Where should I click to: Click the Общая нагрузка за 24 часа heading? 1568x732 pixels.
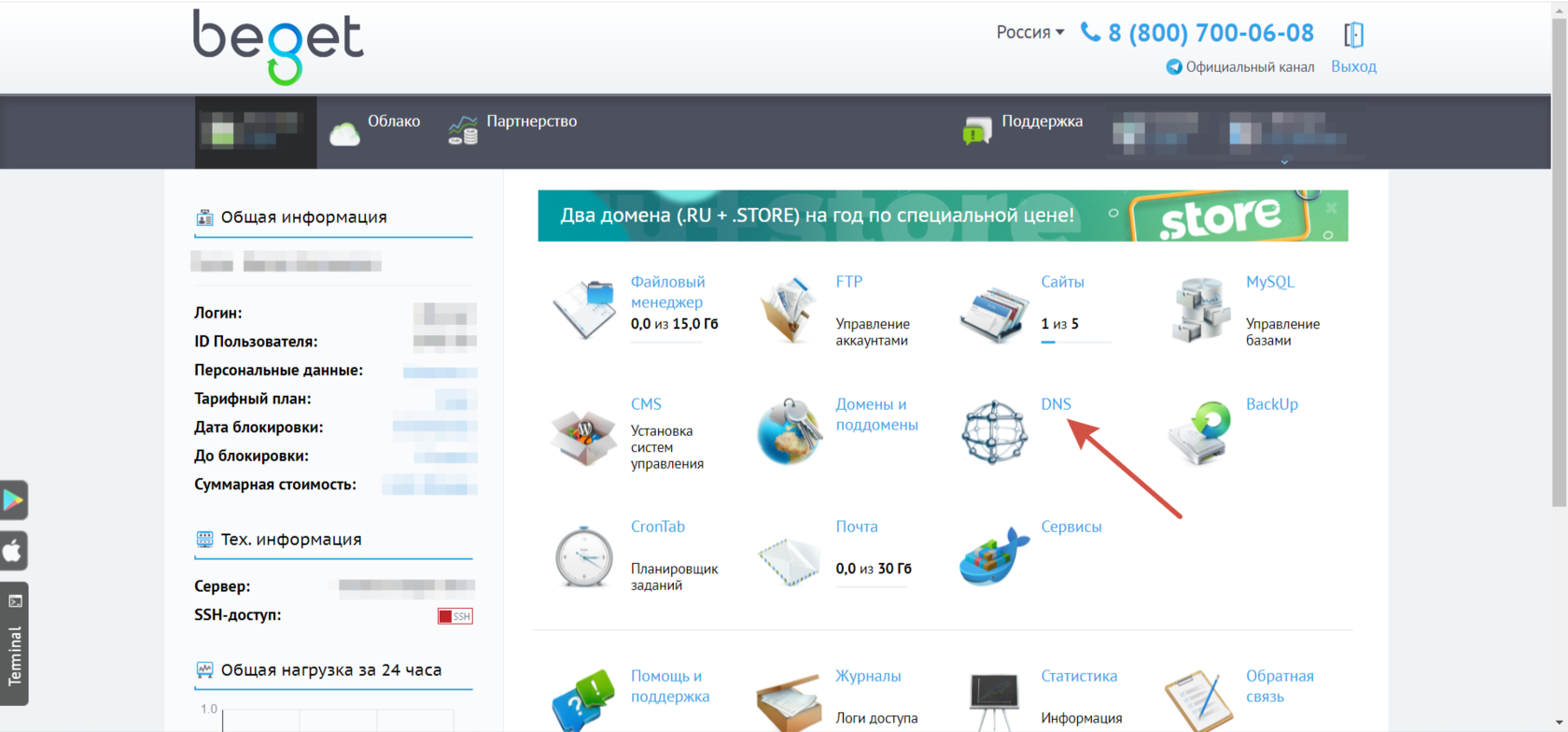[330, 670]
